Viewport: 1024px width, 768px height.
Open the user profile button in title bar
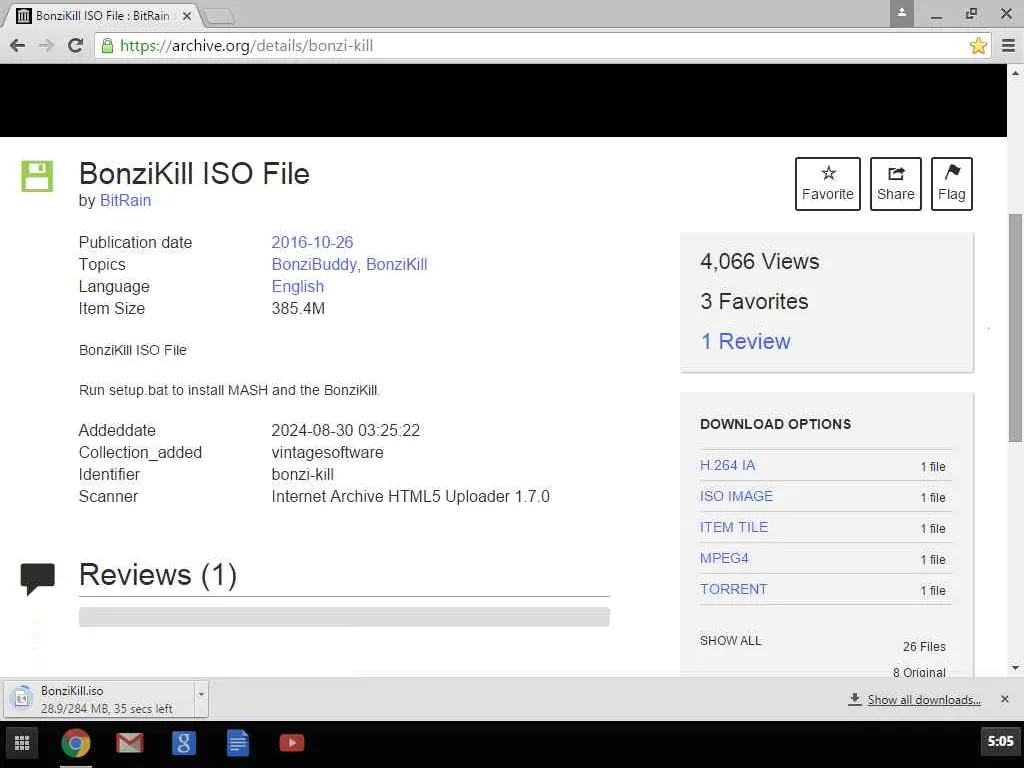point(901,13)
